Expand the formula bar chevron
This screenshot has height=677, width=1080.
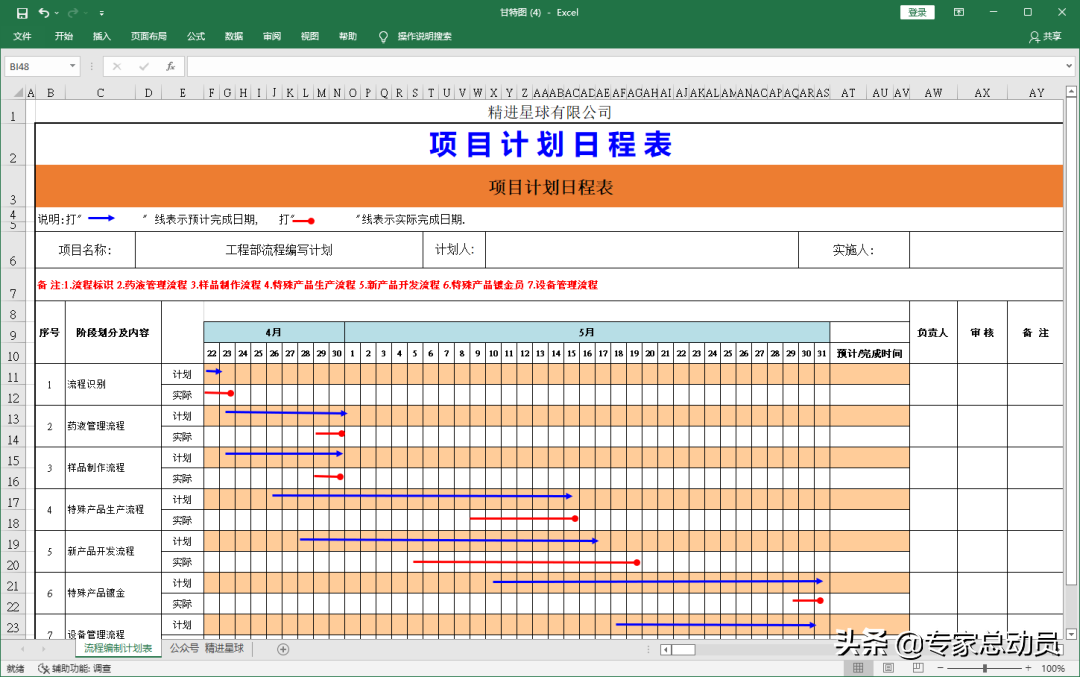[1069, 66]
